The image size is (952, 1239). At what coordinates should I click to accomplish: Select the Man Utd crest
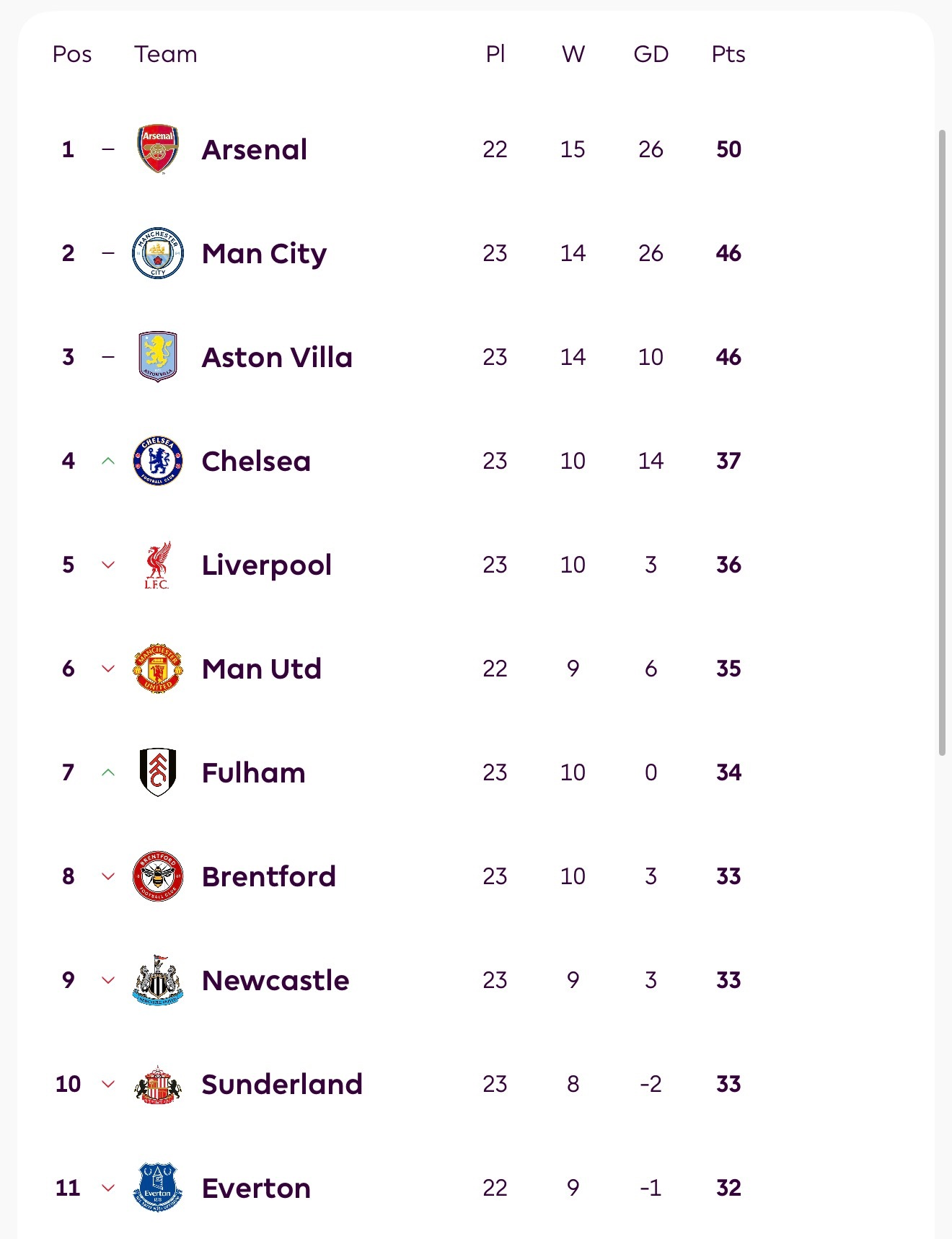(x=158, y=669)
